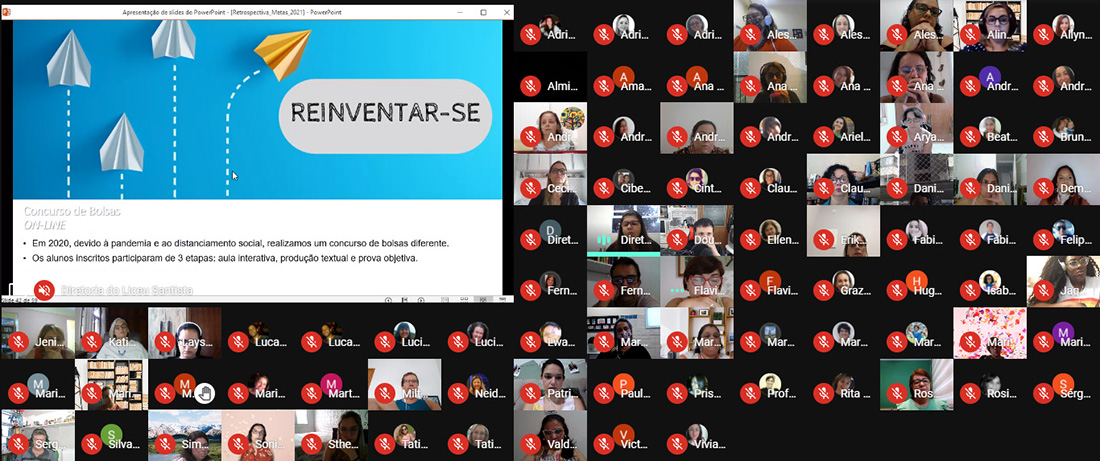
Task: Select Milt's video tile
Action: click(x=404, y=384)
